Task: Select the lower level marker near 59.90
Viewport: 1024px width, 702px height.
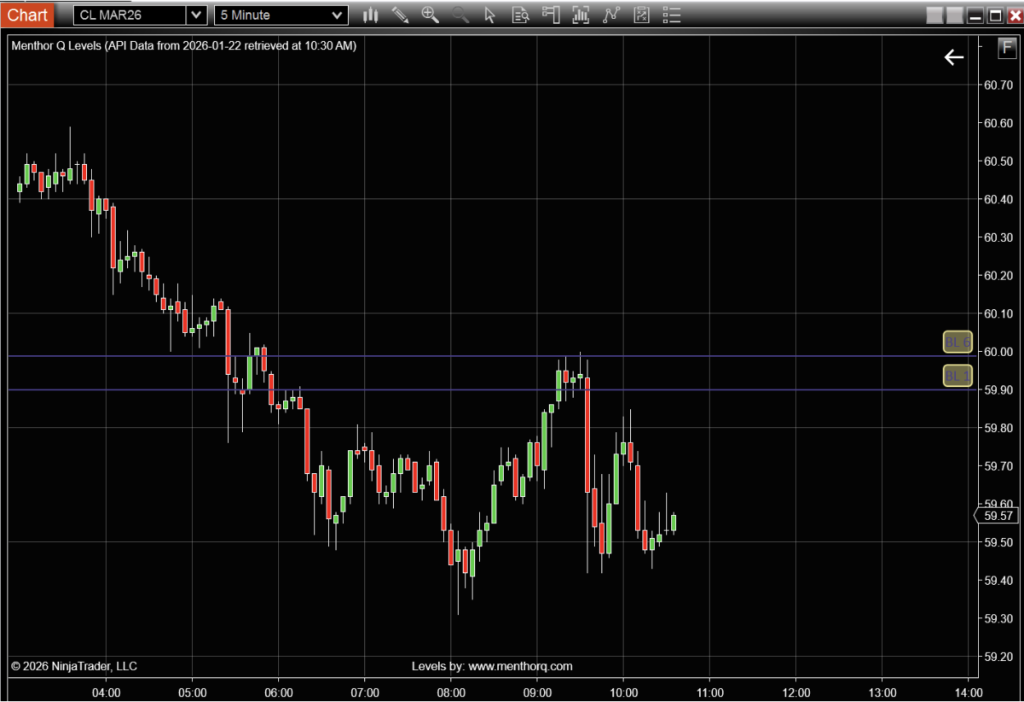Action: tap(957, 376)
